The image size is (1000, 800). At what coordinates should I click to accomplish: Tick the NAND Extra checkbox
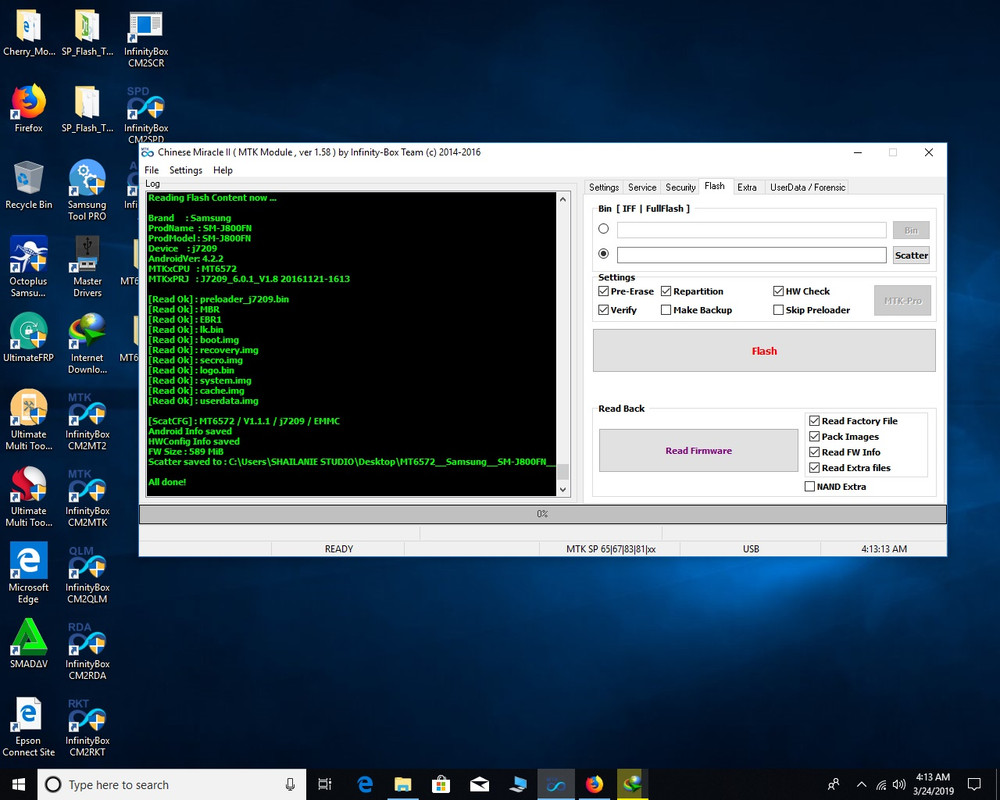(810, 487)
